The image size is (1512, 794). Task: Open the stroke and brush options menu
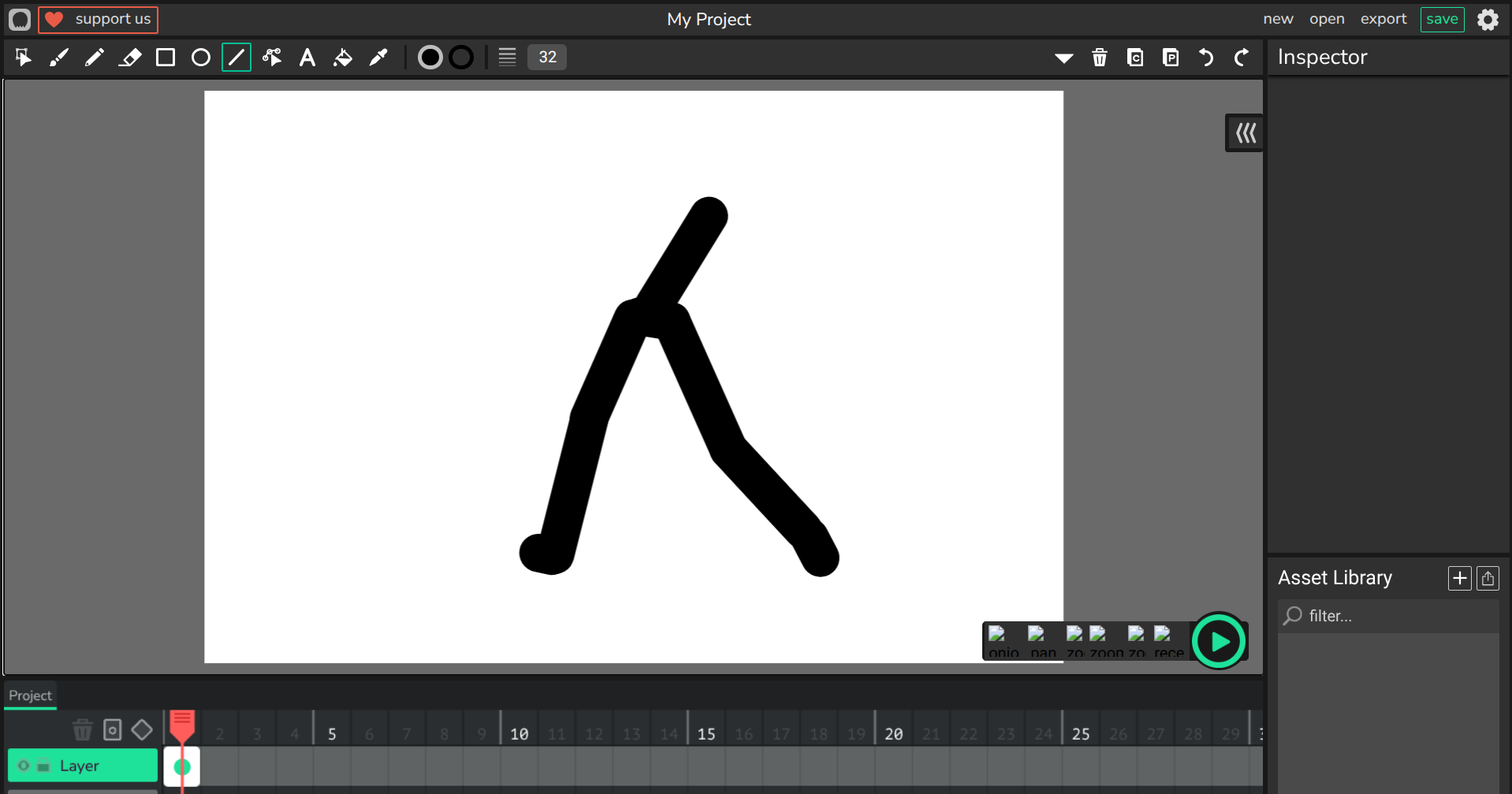(507, 58)
